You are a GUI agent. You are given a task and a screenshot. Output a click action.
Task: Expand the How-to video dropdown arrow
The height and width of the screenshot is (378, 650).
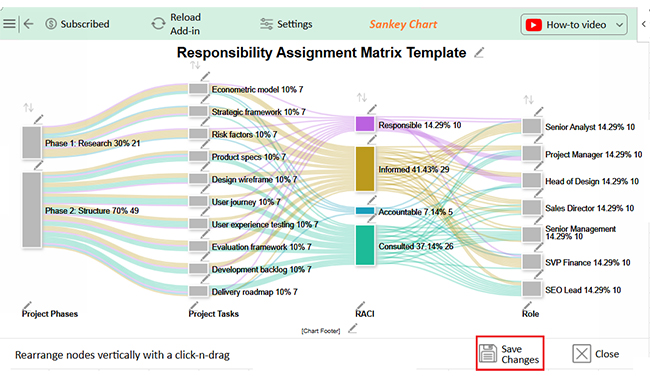click(619, 25)
